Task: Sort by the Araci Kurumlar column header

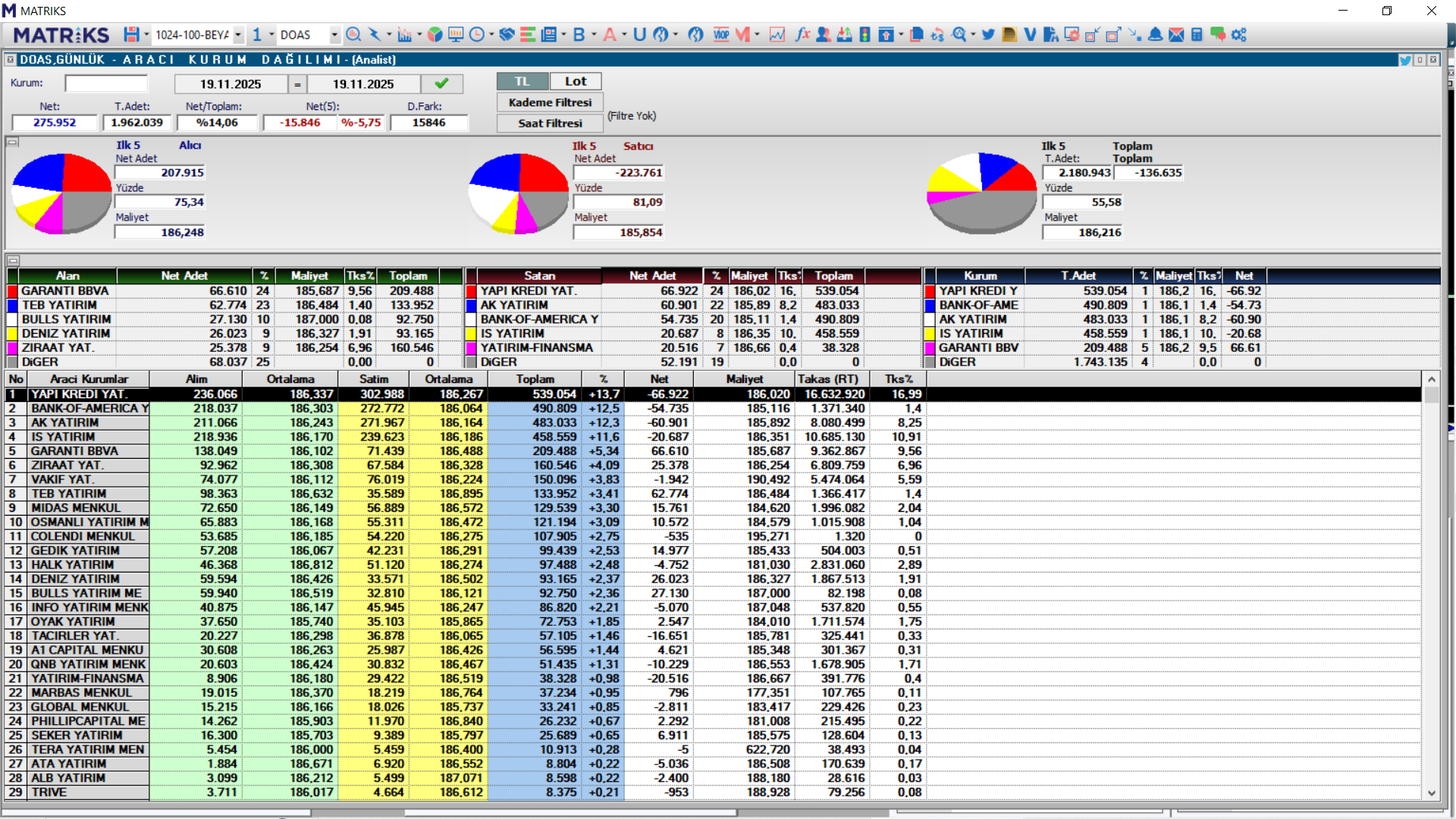Action: click(89, 379)
